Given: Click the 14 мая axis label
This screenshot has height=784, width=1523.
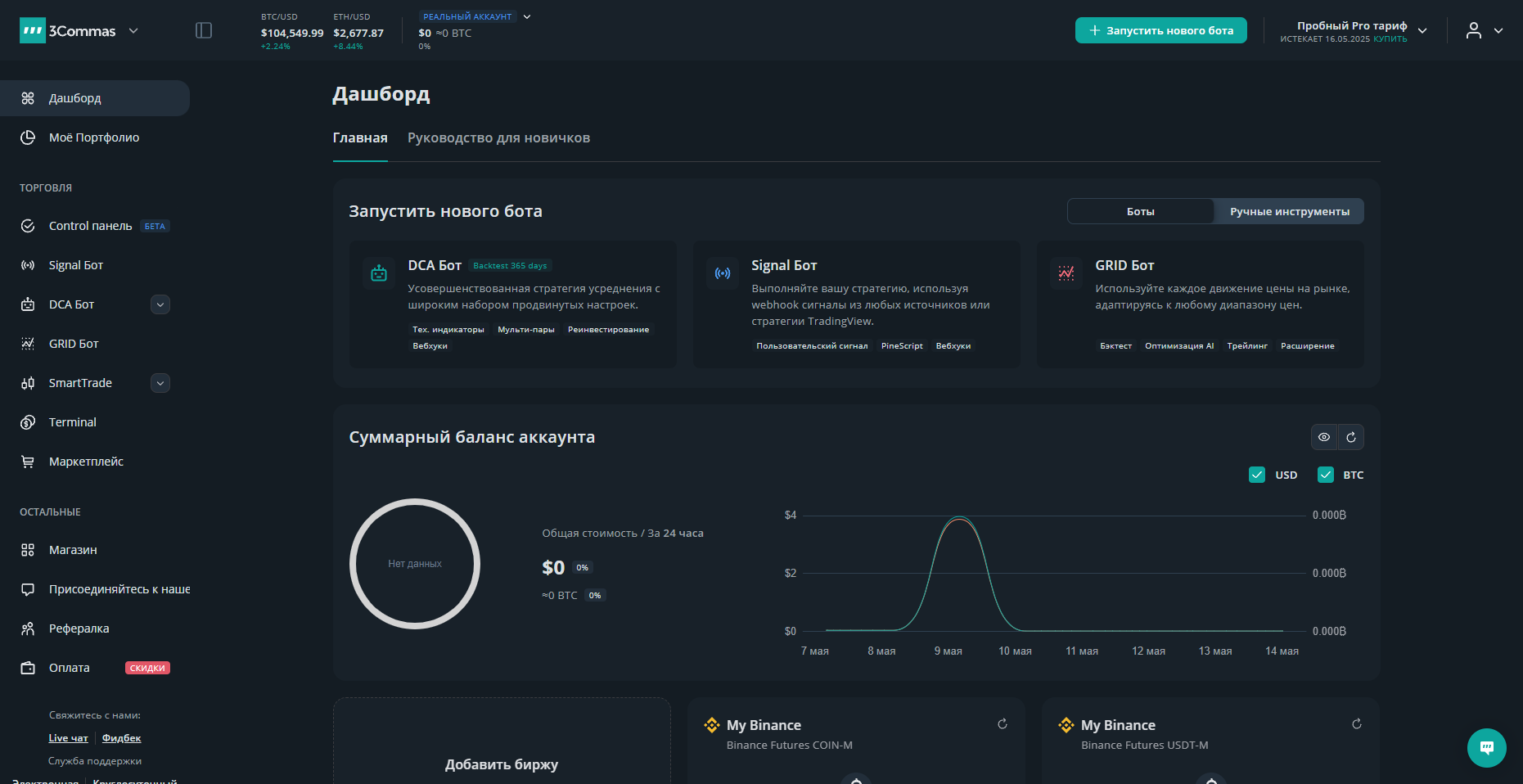Looking at the screenshot, I should [x=1282, y=651].
